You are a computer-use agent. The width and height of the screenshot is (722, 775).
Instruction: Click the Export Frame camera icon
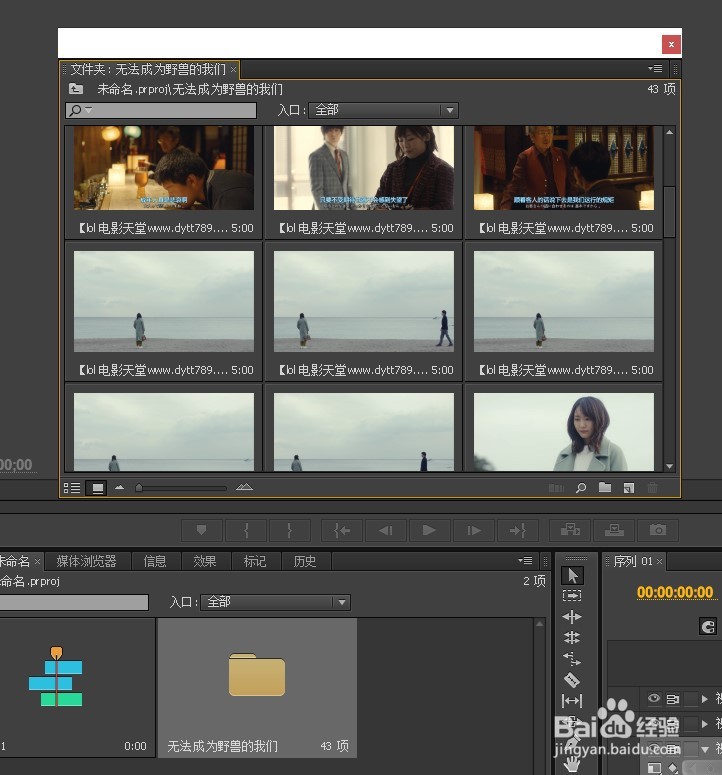click(658, 530)
